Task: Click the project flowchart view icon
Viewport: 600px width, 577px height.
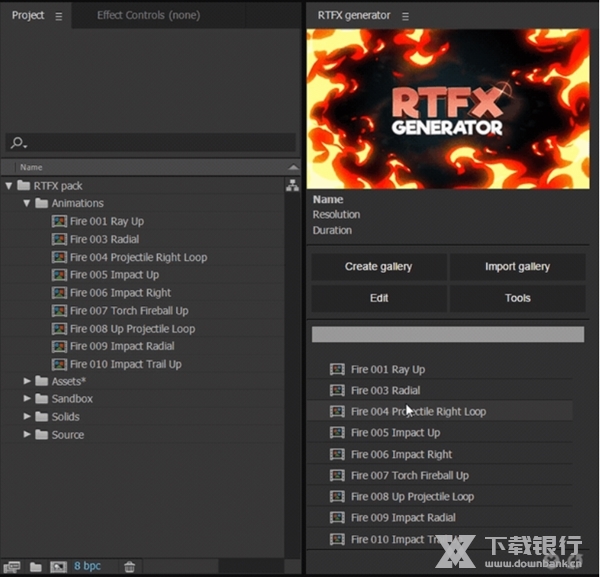Action: pyautogui.click(x=292, y=186)
